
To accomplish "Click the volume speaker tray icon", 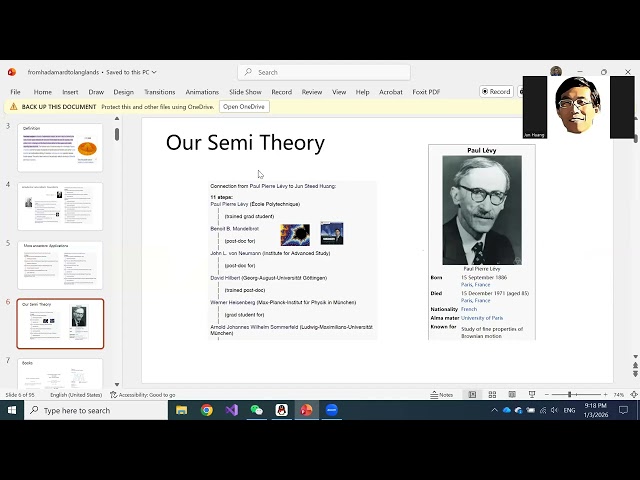I will [x=554, y=410].
